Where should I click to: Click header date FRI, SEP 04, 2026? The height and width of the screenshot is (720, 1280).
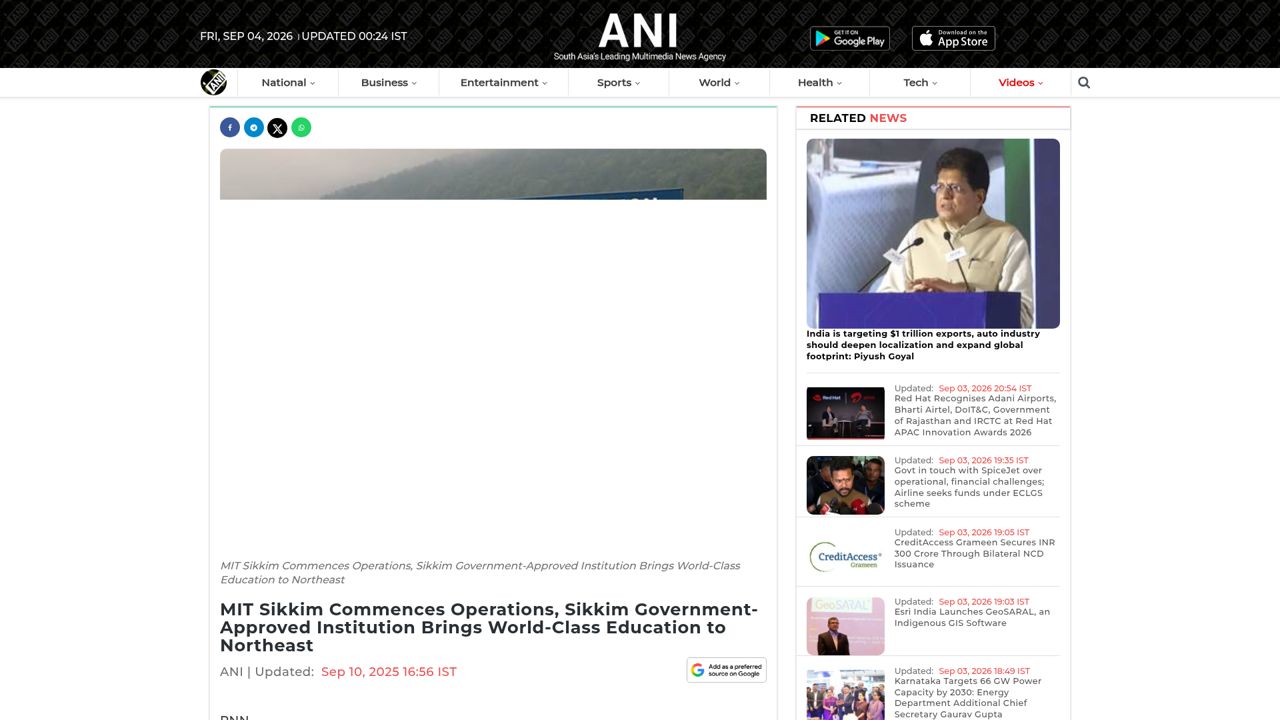[246, 36]
